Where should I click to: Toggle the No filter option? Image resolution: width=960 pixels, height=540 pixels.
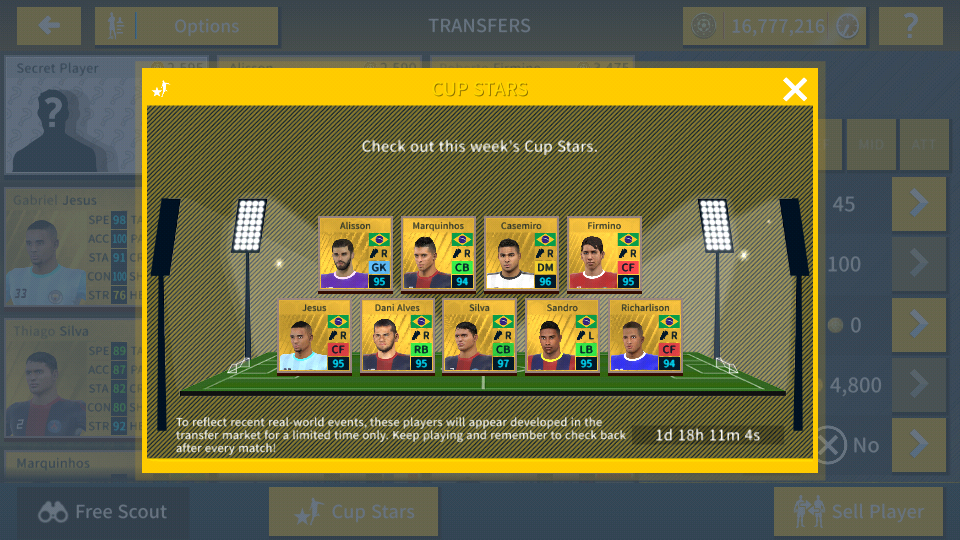point(848,445)
